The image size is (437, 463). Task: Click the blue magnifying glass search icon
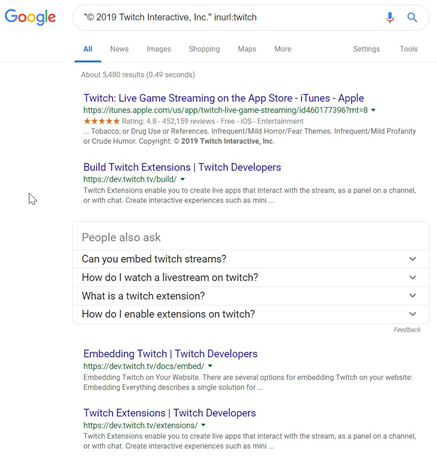(412, 17)
